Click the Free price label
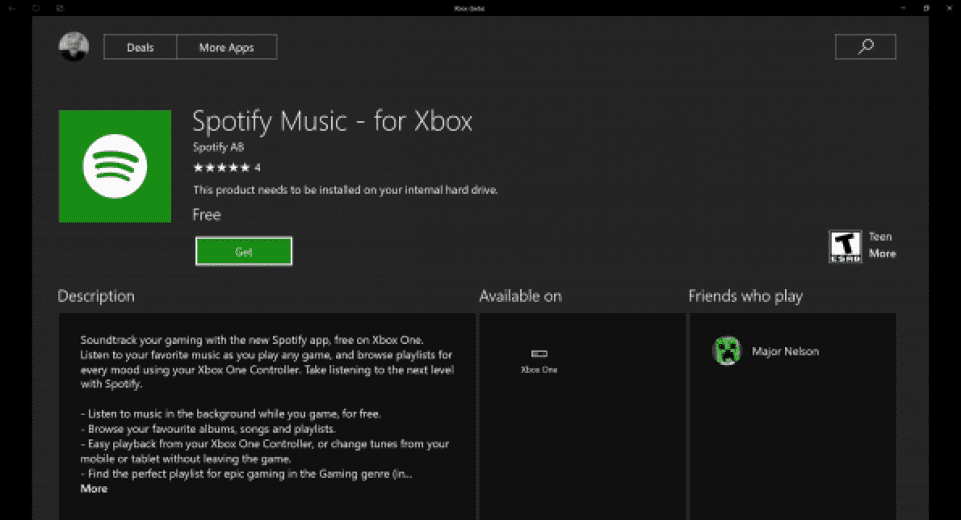Image resolution: width=961 pixels, height=520 pixels. pos(207,215)
